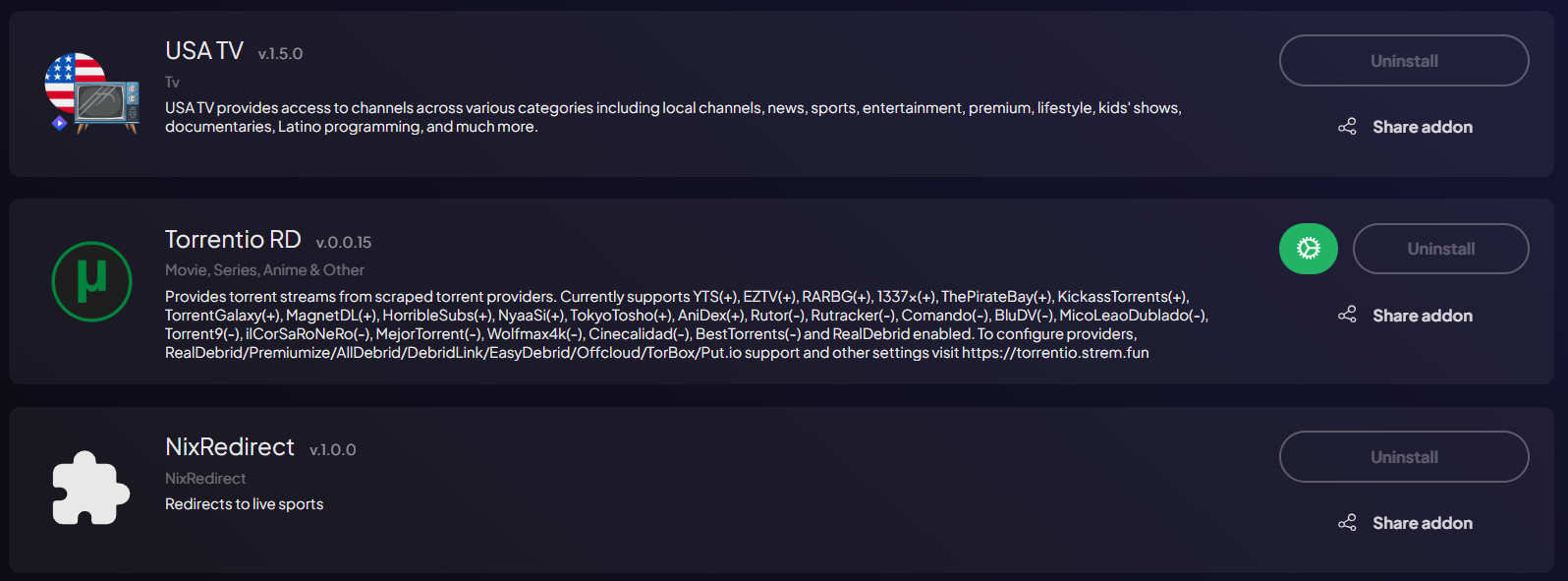Click the share icon for Torrentio RD

coord(1347,315)
